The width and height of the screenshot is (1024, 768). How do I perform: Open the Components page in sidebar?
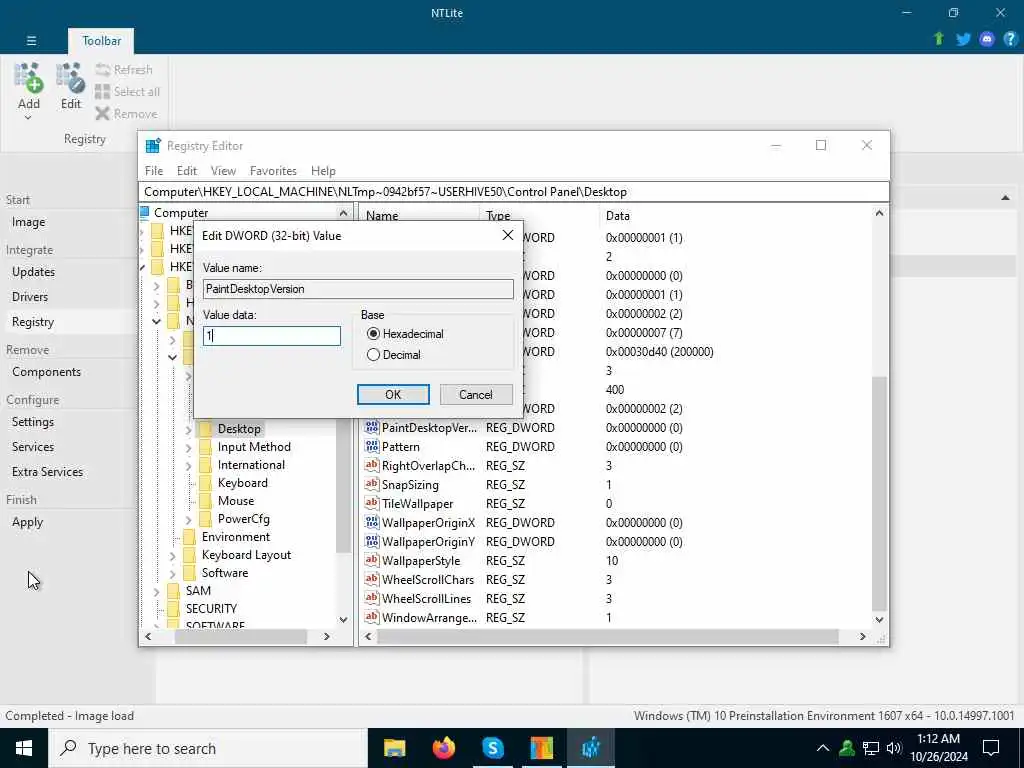46,372
